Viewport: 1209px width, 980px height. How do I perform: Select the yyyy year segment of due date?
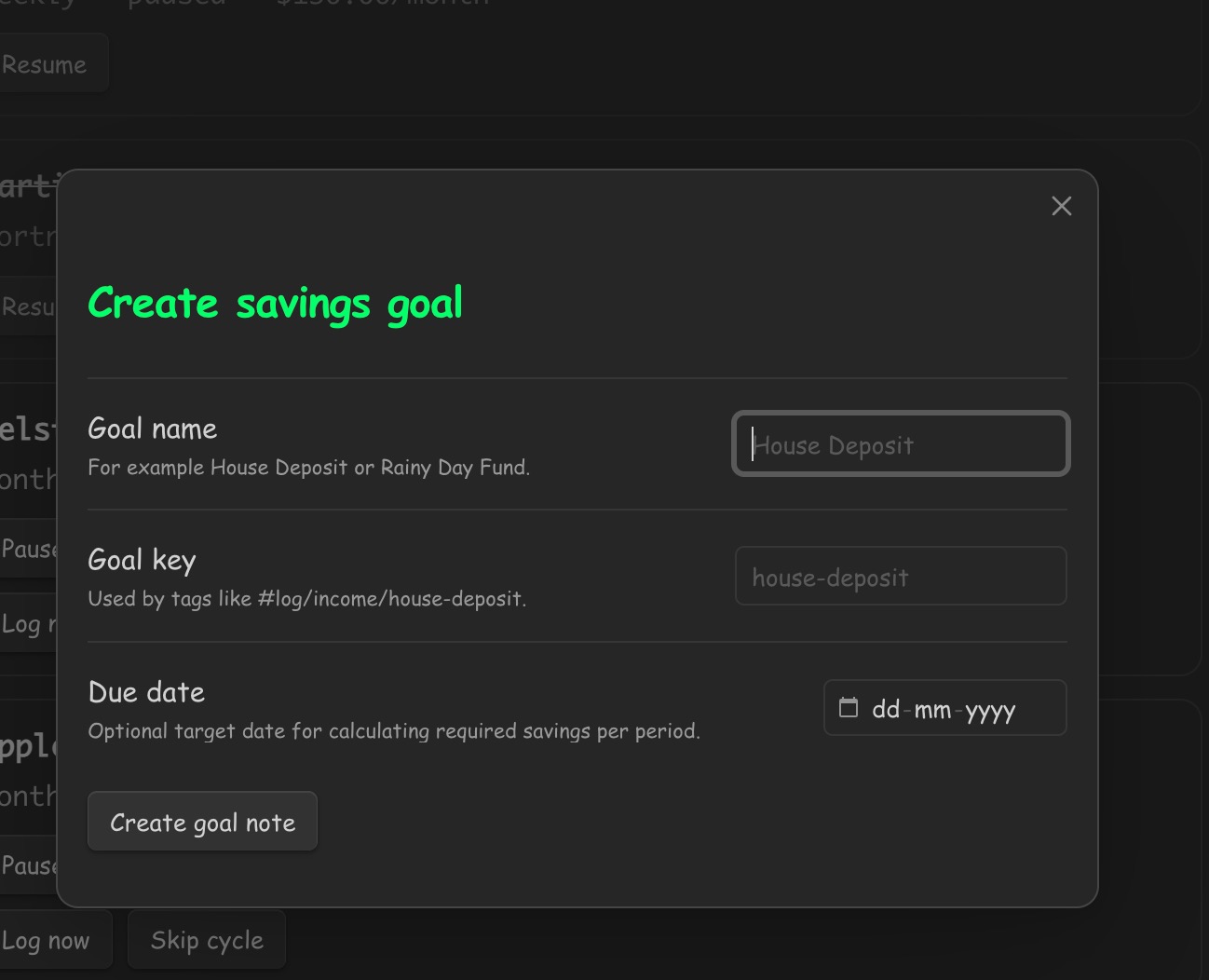click(x=990, y=710)
